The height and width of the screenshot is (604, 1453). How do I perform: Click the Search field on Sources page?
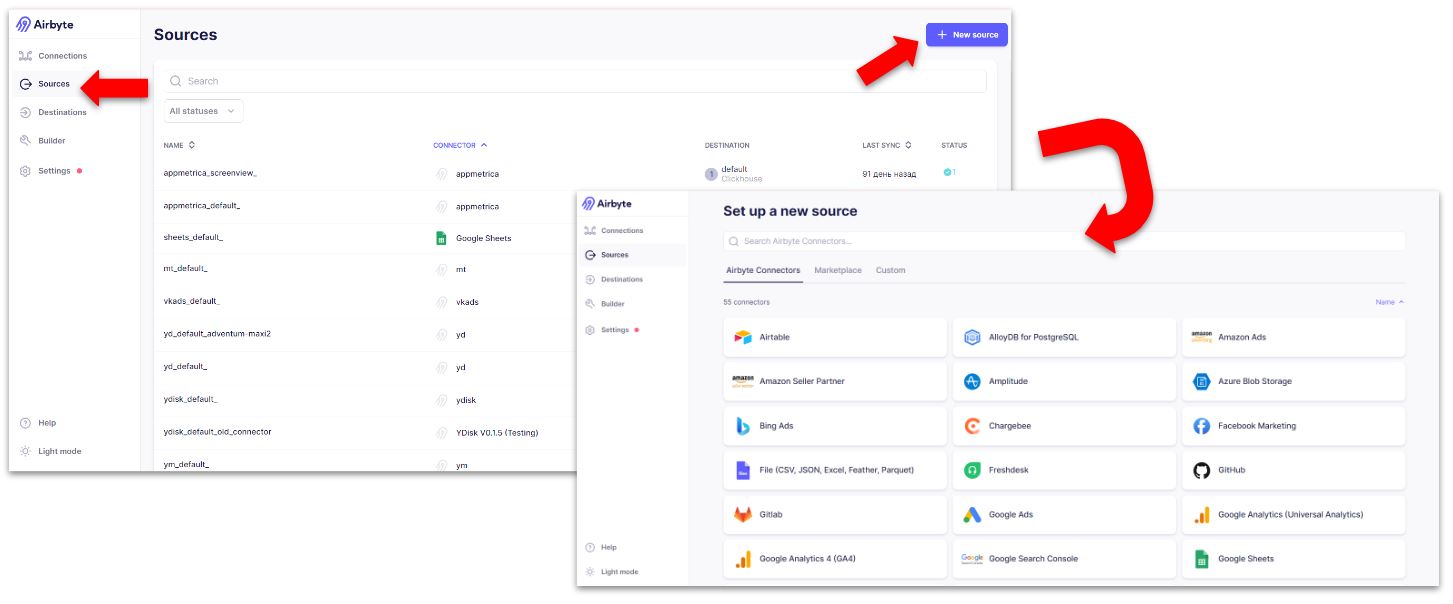(x=575, y=81)
